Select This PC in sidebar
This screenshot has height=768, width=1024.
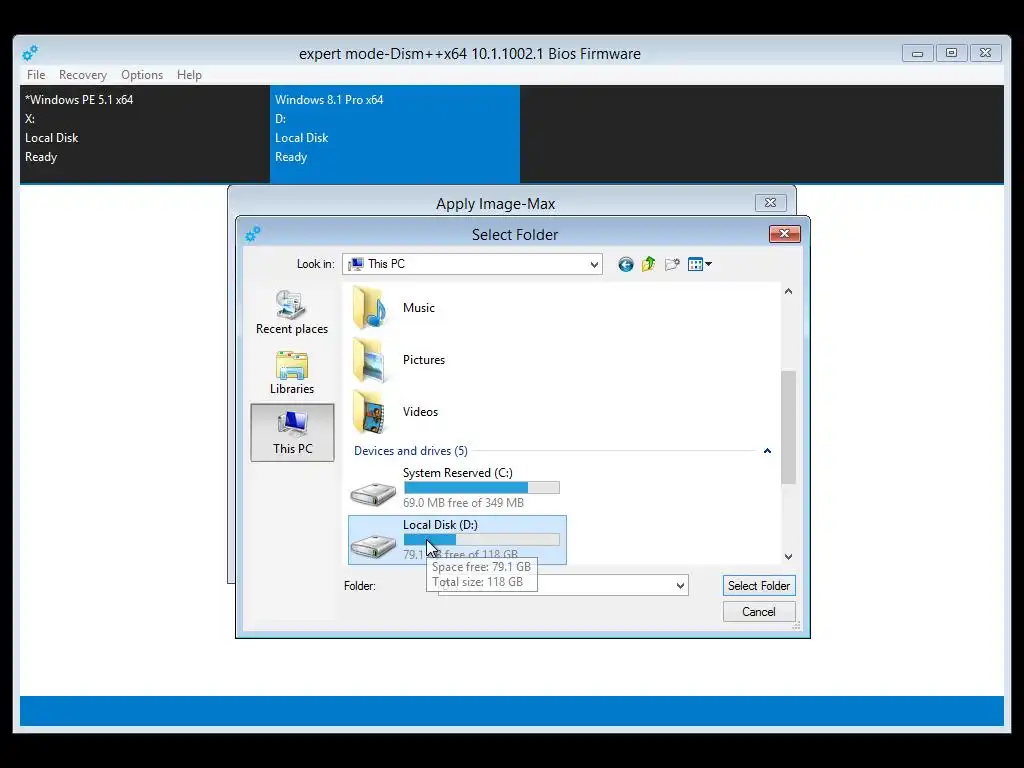[x=292, y=432]
